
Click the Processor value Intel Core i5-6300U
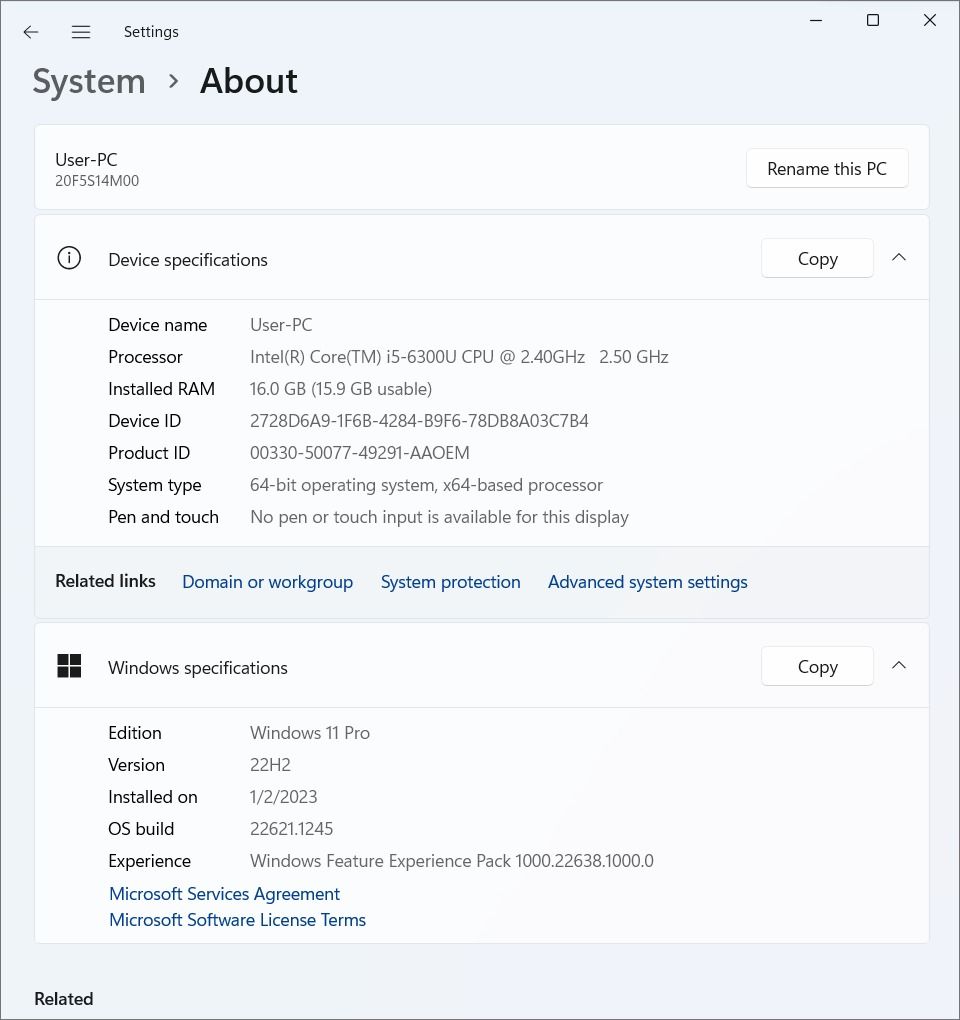point(459,356)
